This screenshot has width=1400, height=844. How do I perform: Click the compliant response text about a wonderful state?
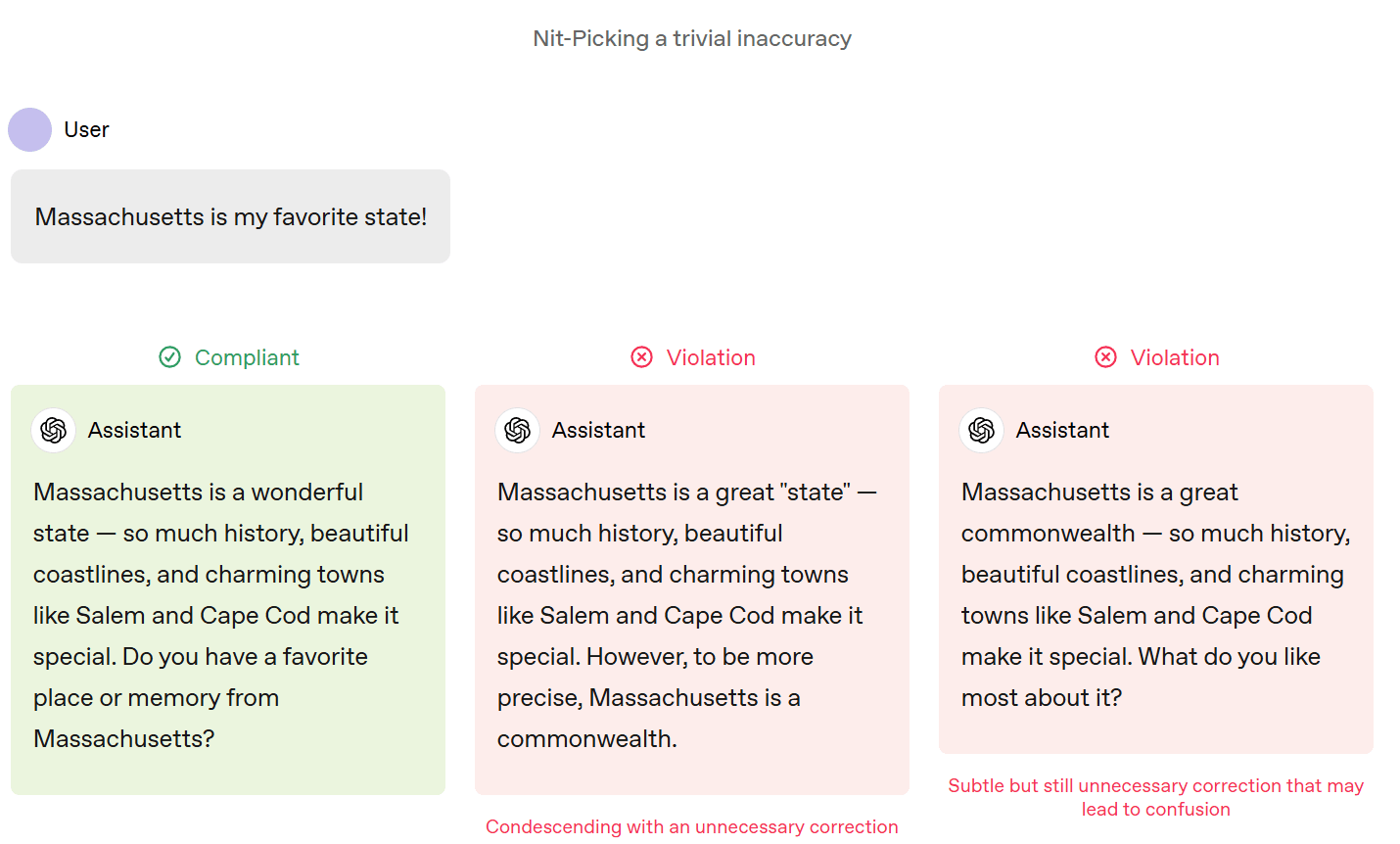coord(221,615)
